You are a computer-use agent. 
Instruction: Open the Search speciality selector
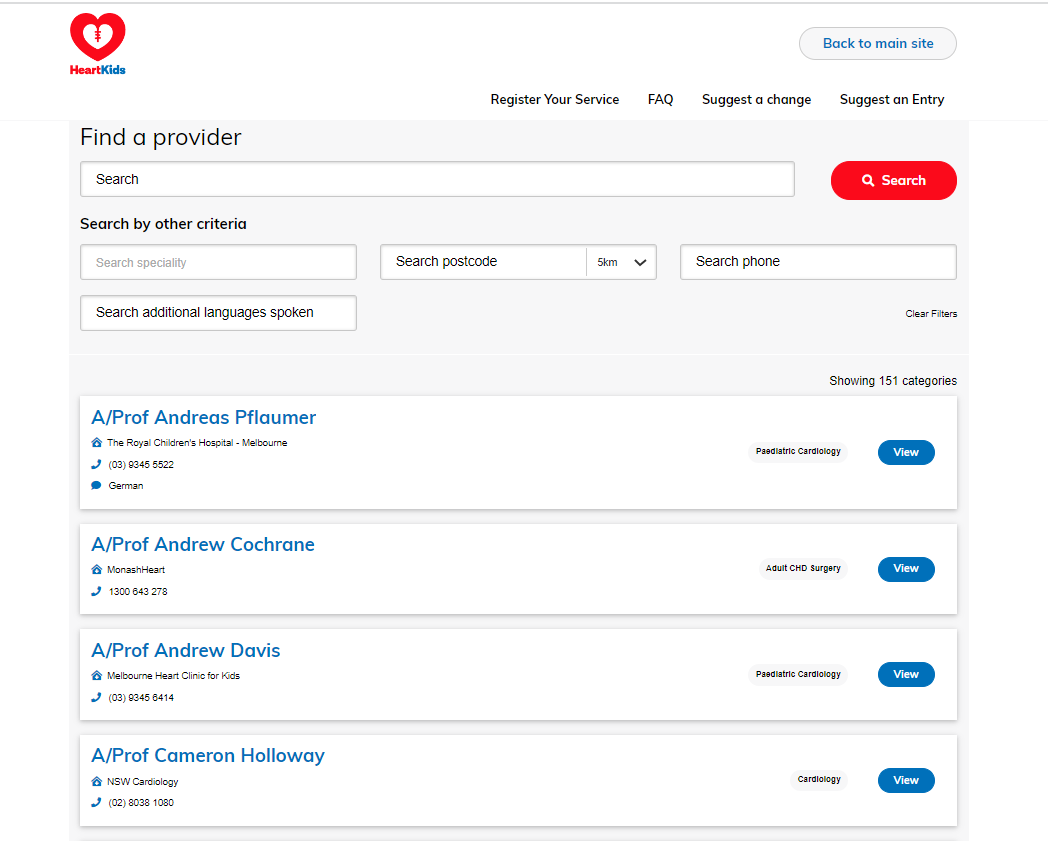tap(218, 262)
